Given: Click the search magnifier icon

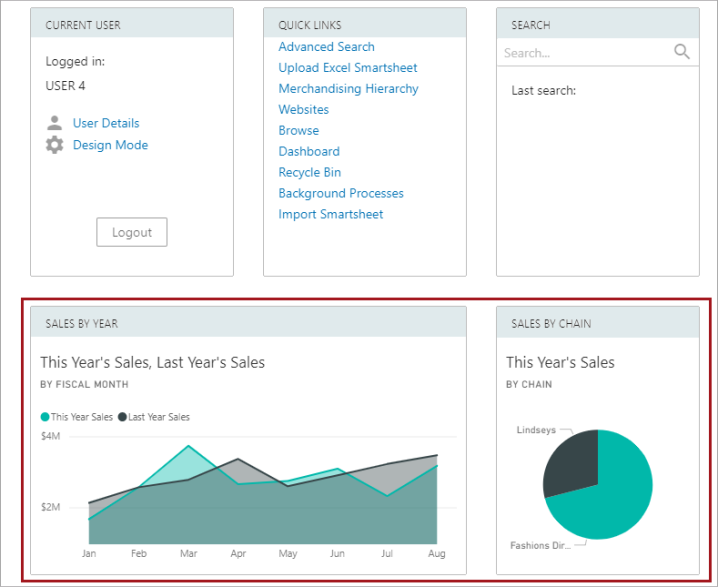Looking at the screenshot, I should click(x=682, y=52).
